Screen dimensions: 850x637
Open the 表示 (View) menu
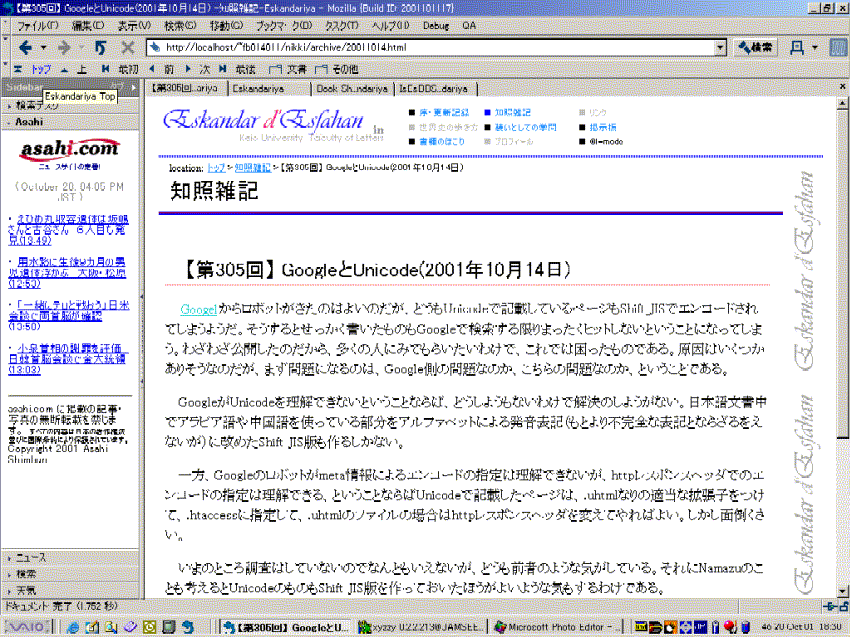pos(134,25)
